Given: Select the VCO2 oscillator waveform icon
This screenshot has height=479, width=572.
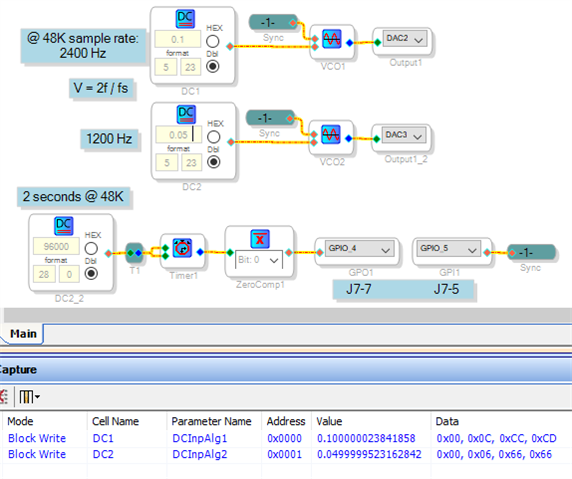Looking at the screenshot, I should (x=331, y=134).
